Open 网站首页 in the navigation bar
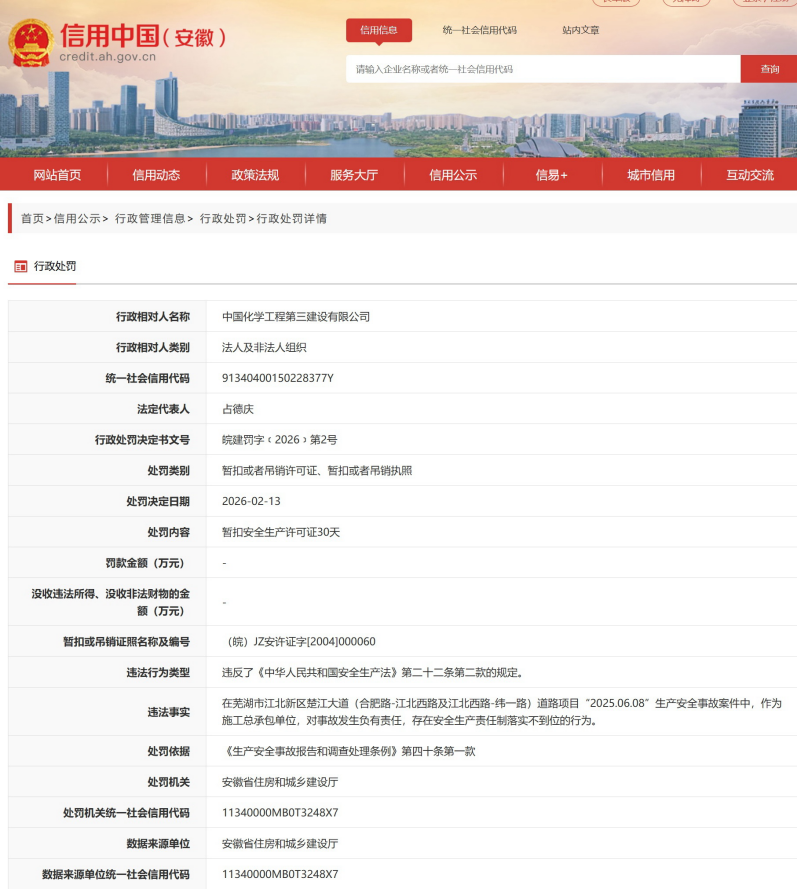This screenshot has height=889, width=797. click(x=57, y=175)
